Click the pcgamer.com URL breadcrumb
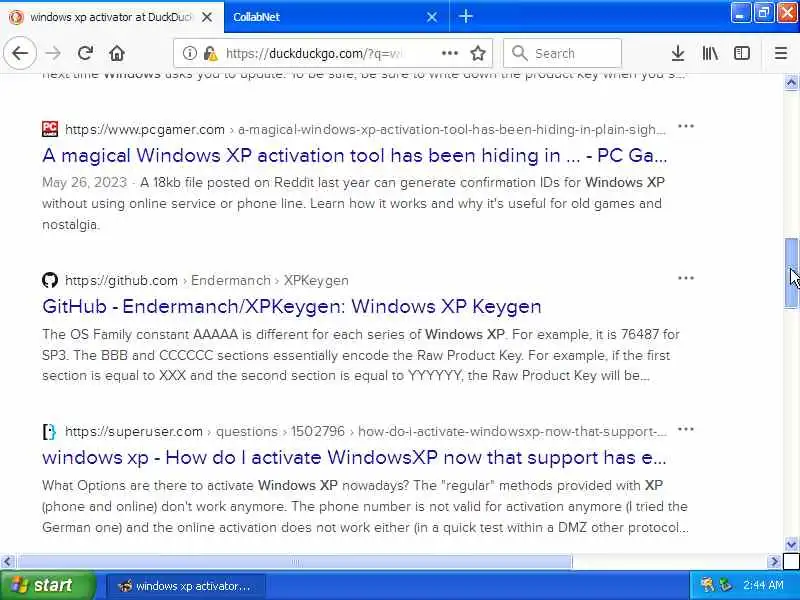The height and width of the screenshot is (600, 800). (365, 129)
